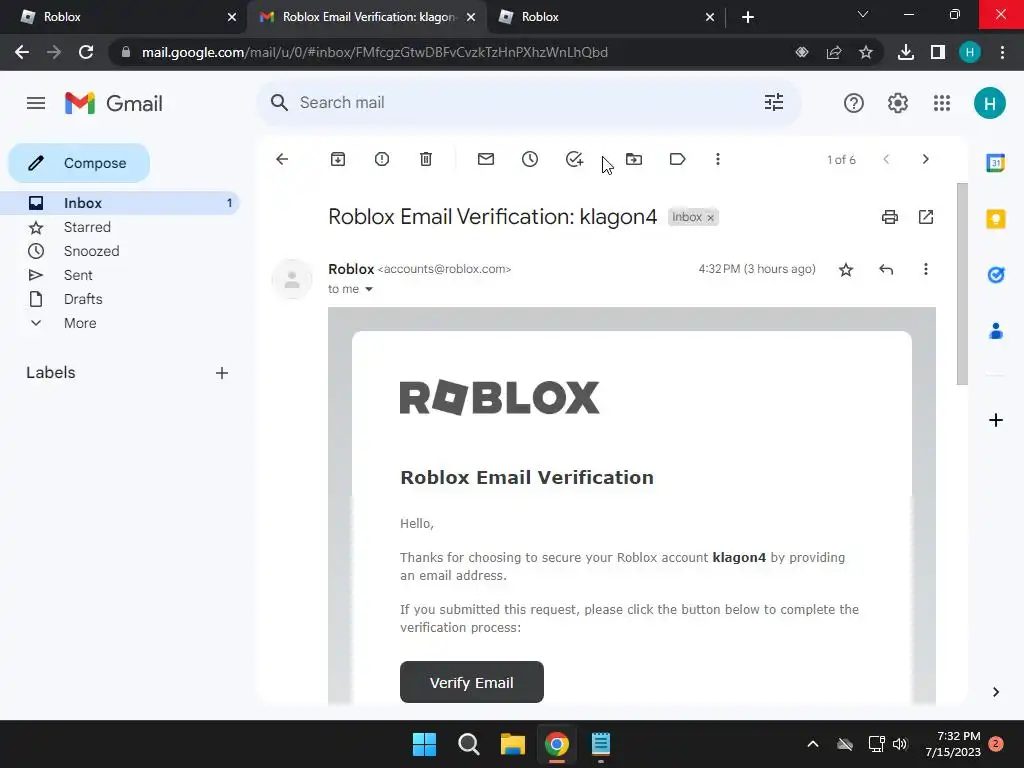
Task: Show the search filter options
Action: pyautogui.click(x=774, y=103)
